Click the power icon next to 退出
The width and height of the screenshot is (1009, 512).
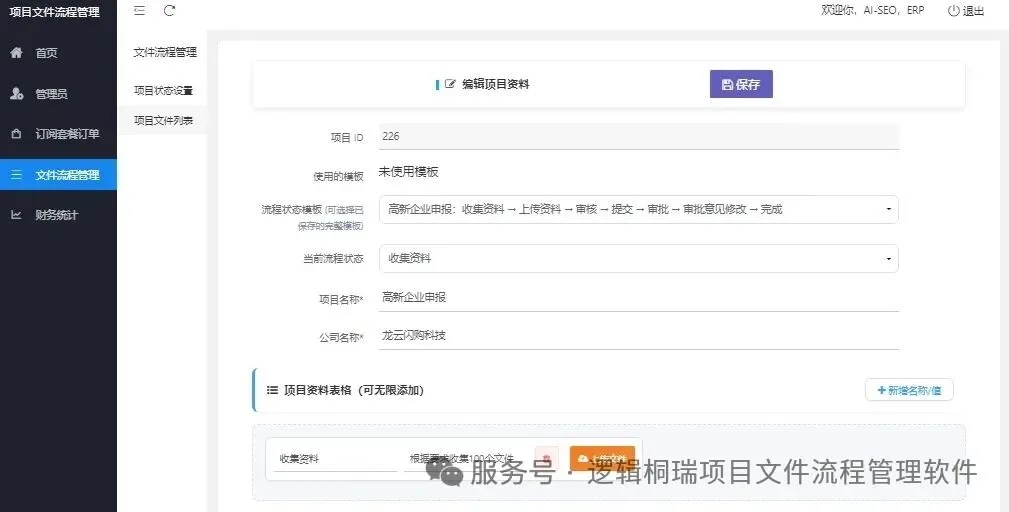tap(953, 11)
